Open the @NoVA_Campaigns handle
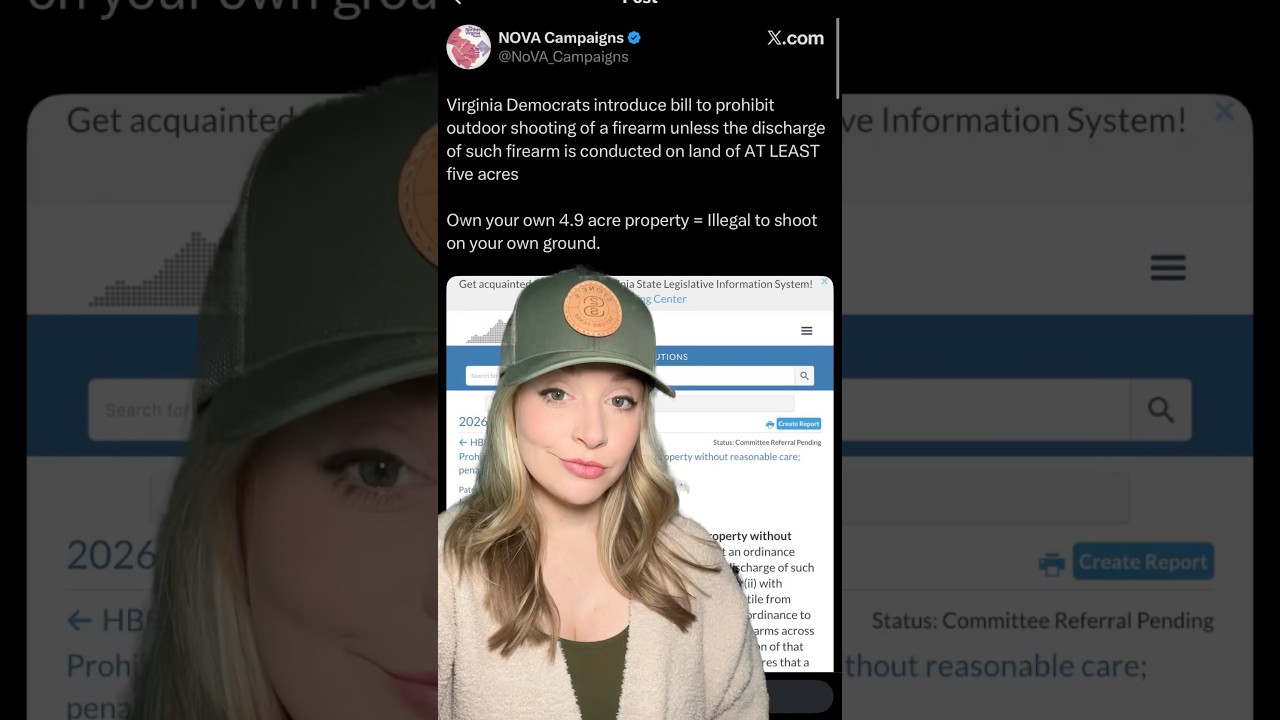 (x=563, y=57)
